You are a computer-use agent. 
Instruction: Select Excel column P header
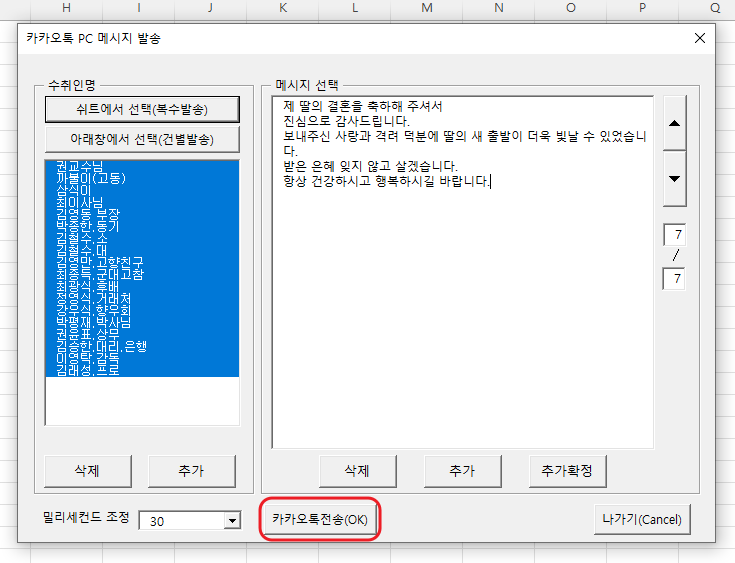pos(642,8)
